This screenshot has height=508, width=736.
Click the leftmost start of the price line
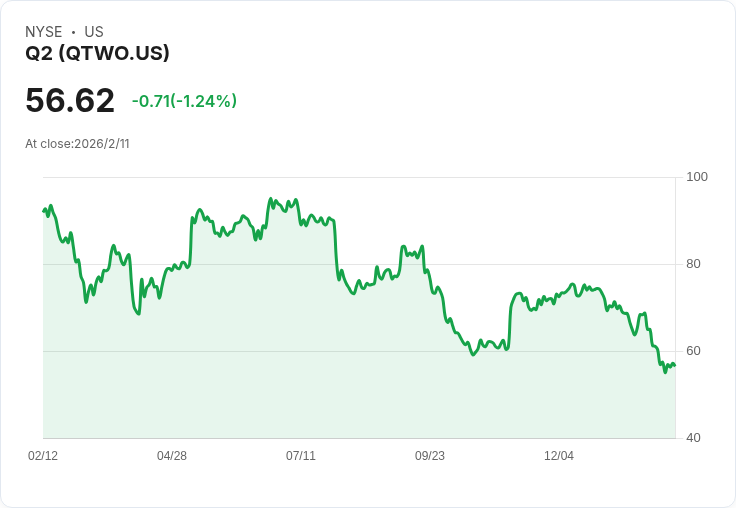tap(43, 210)
